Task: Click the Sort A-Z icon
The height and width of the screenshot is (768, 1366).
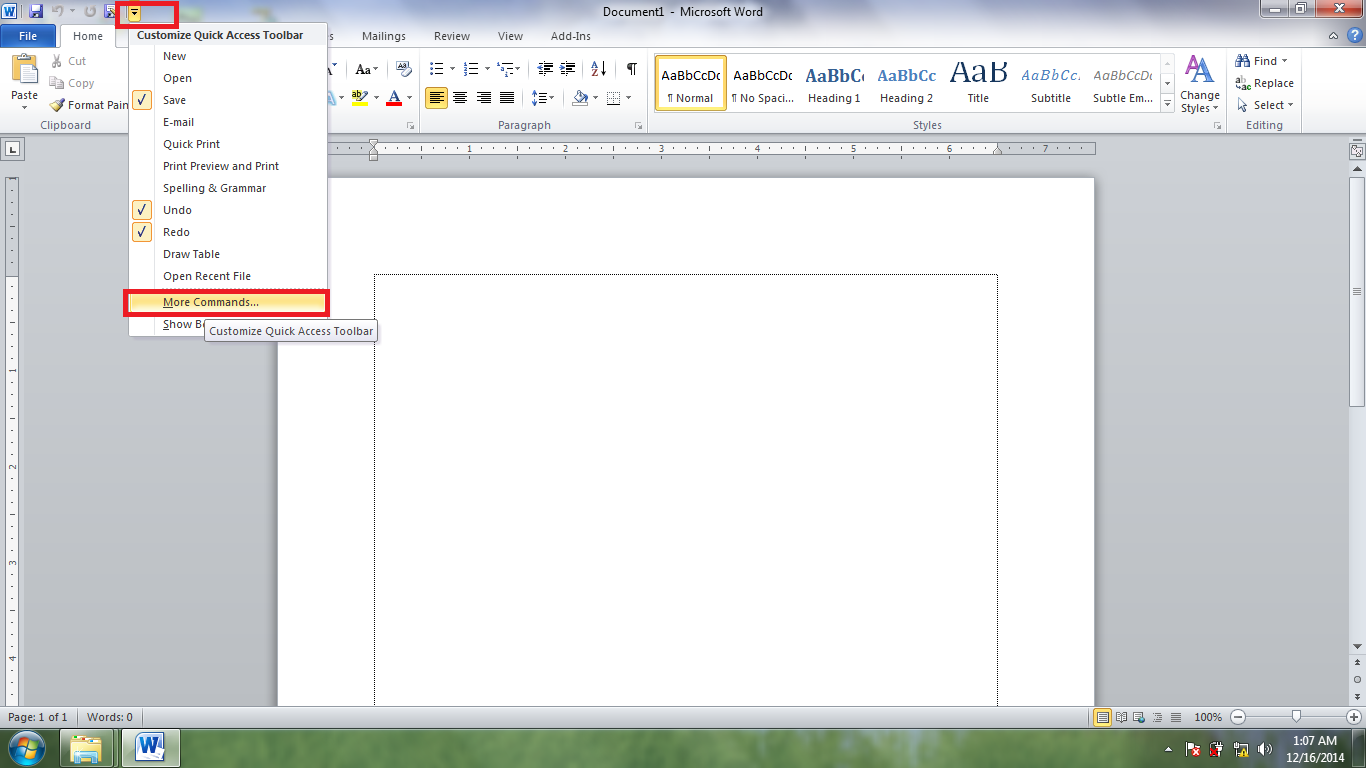Action: (x=598, y=69)
